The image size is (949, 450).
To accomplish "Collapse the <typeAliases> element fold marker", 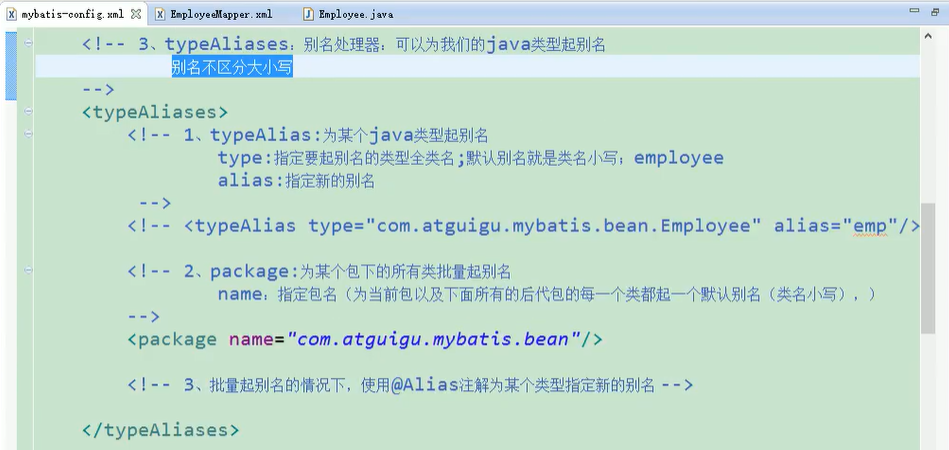I will coord(28,111).
